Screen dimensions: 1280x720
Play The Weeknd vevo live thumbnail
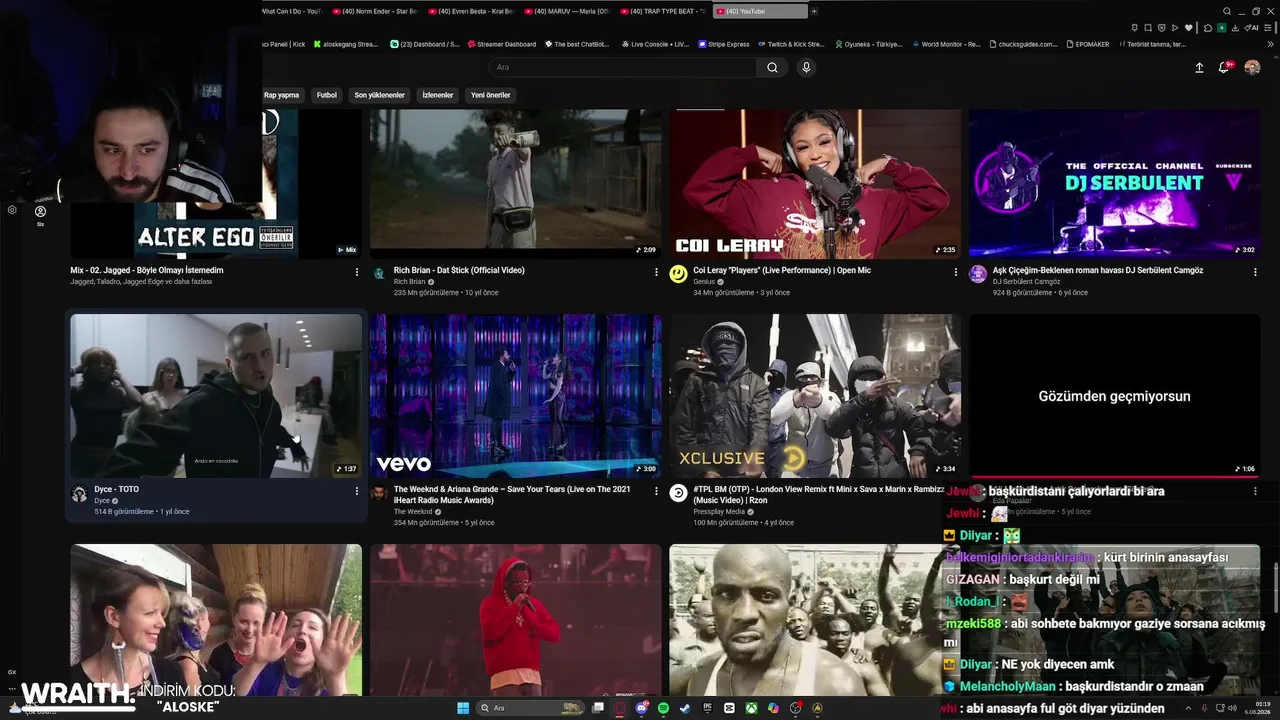(x=515, y=396)
